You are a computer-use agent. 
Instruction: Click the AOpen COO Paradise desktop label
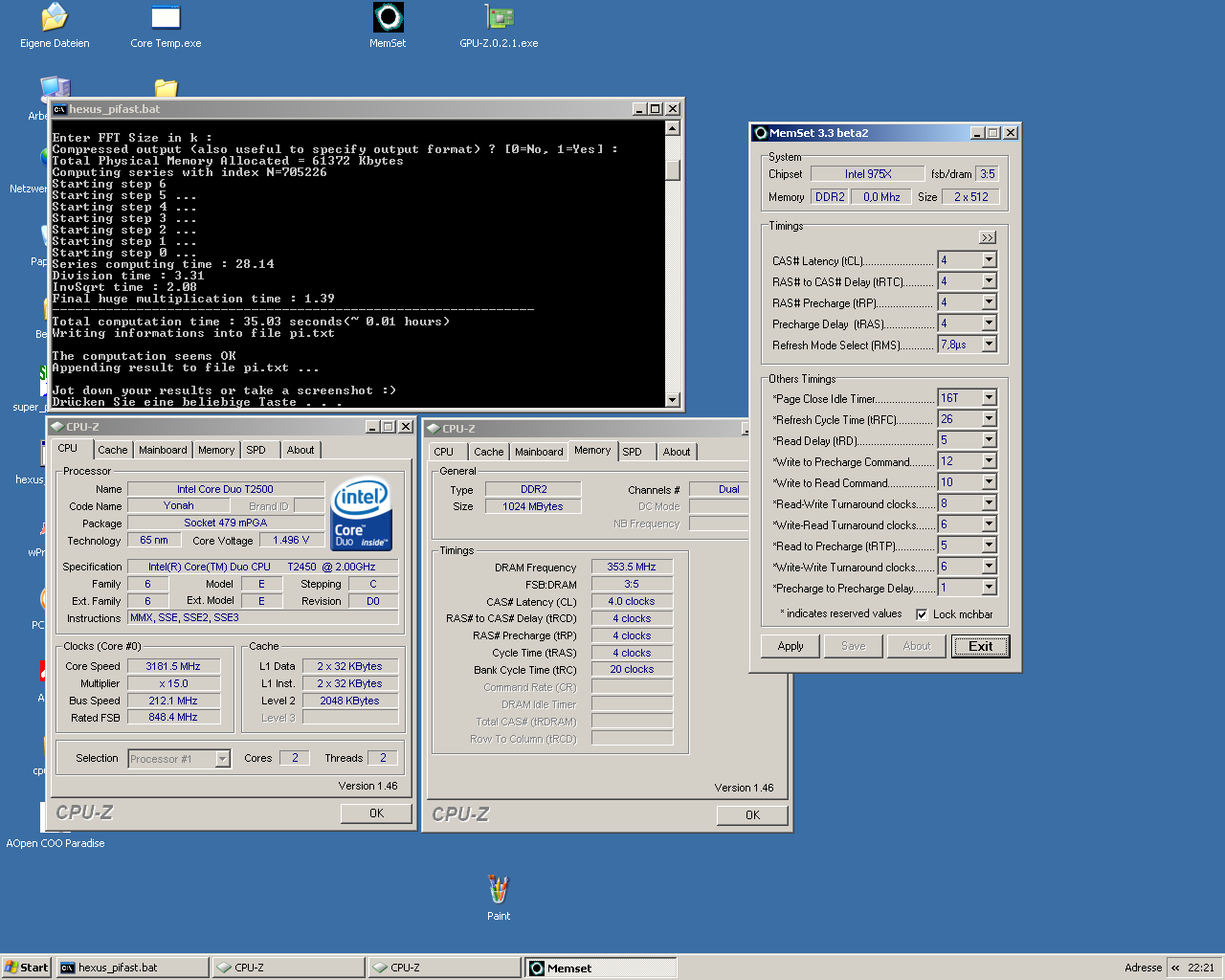56,843
